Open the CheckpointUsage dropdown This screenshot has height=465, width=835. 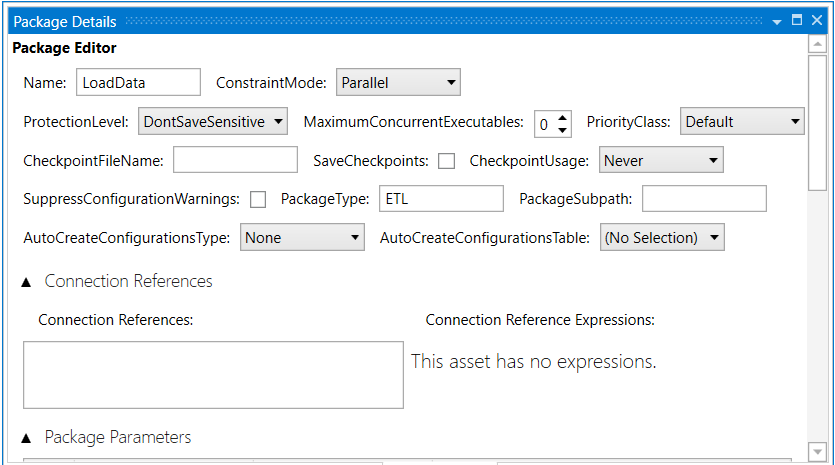(660, 160)
